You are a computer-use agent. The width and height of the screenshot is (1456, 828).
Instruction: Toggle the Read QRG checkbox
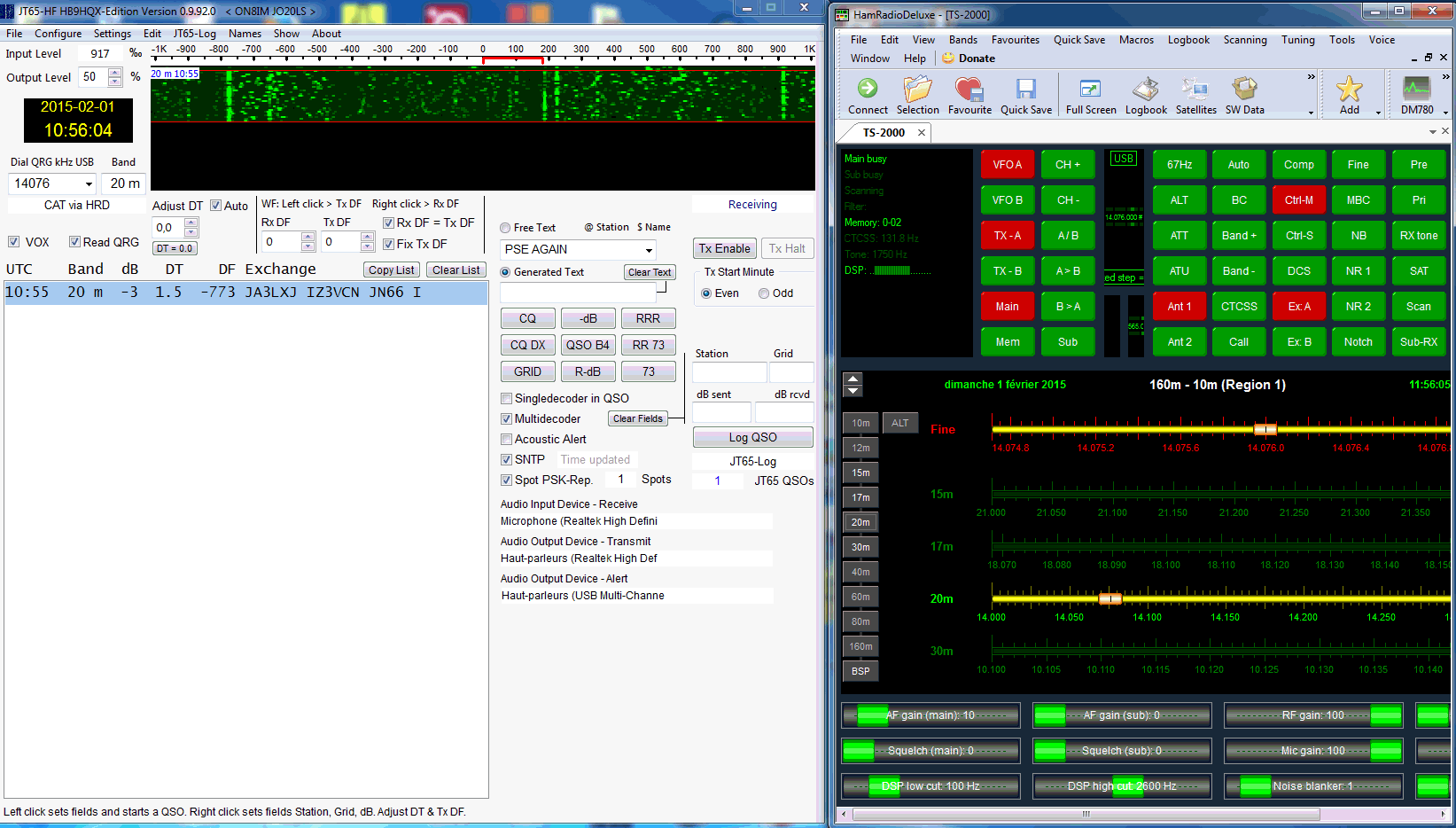coord(75,242)
